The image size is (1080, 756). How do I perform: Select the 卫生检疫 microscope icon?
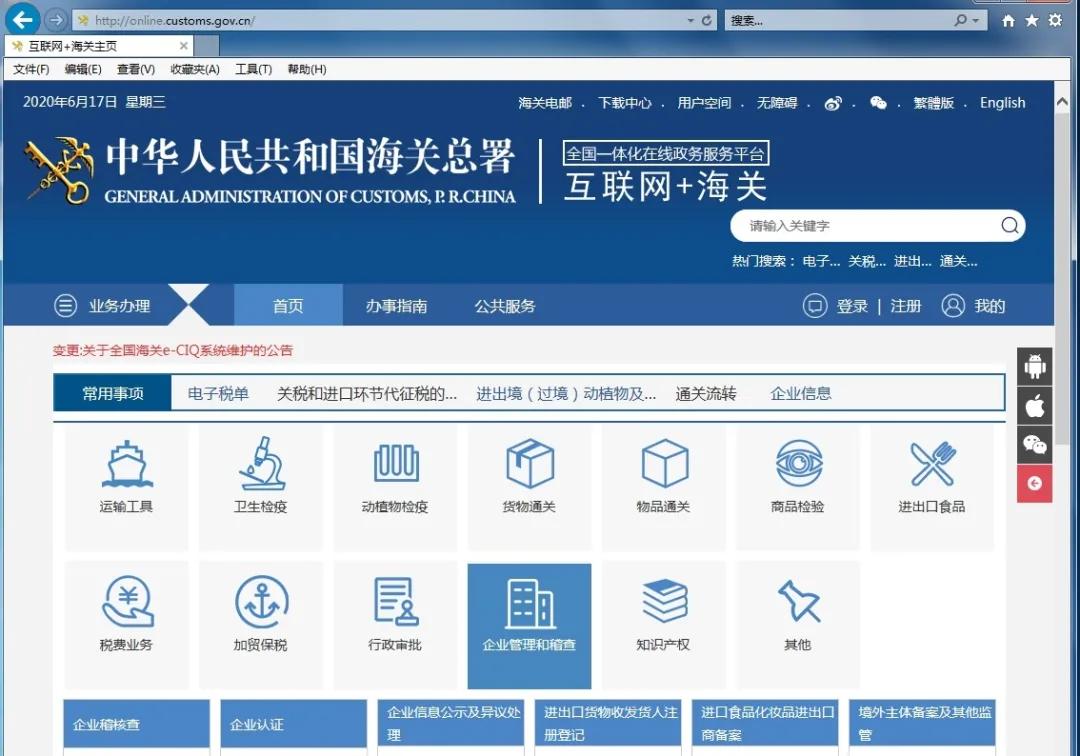coord(260,464)
